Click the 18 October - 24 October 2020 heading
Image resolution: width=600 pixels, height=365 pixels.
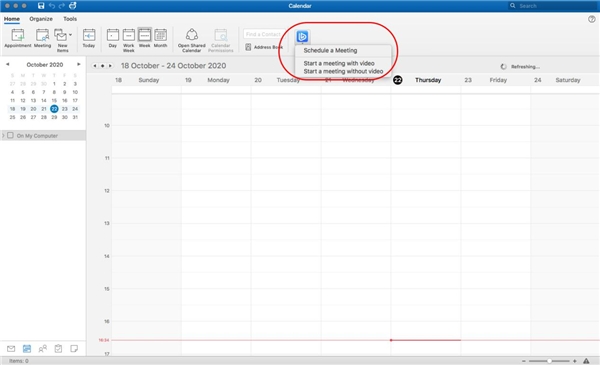coord(173,66)
